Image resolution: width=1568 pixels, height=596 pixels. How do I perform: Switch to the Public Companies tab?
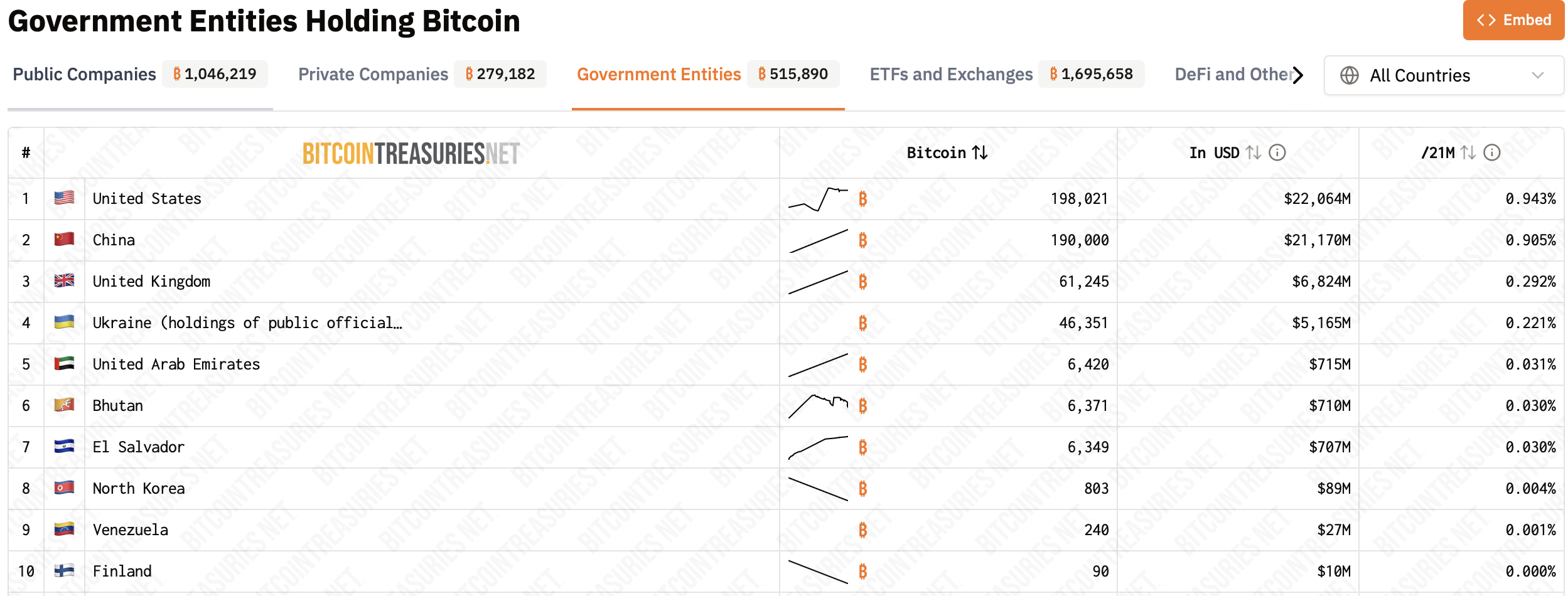[85, 74]
